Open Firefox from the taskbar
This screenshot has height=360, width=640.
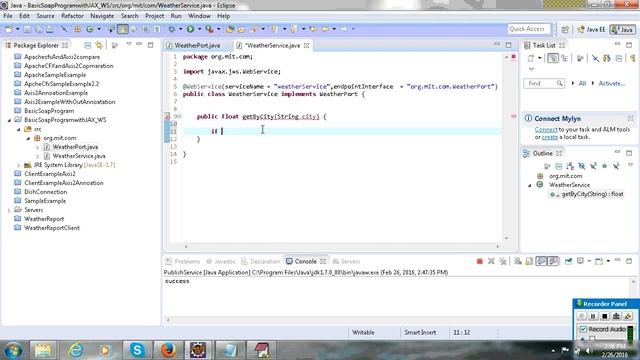(168, 350)
